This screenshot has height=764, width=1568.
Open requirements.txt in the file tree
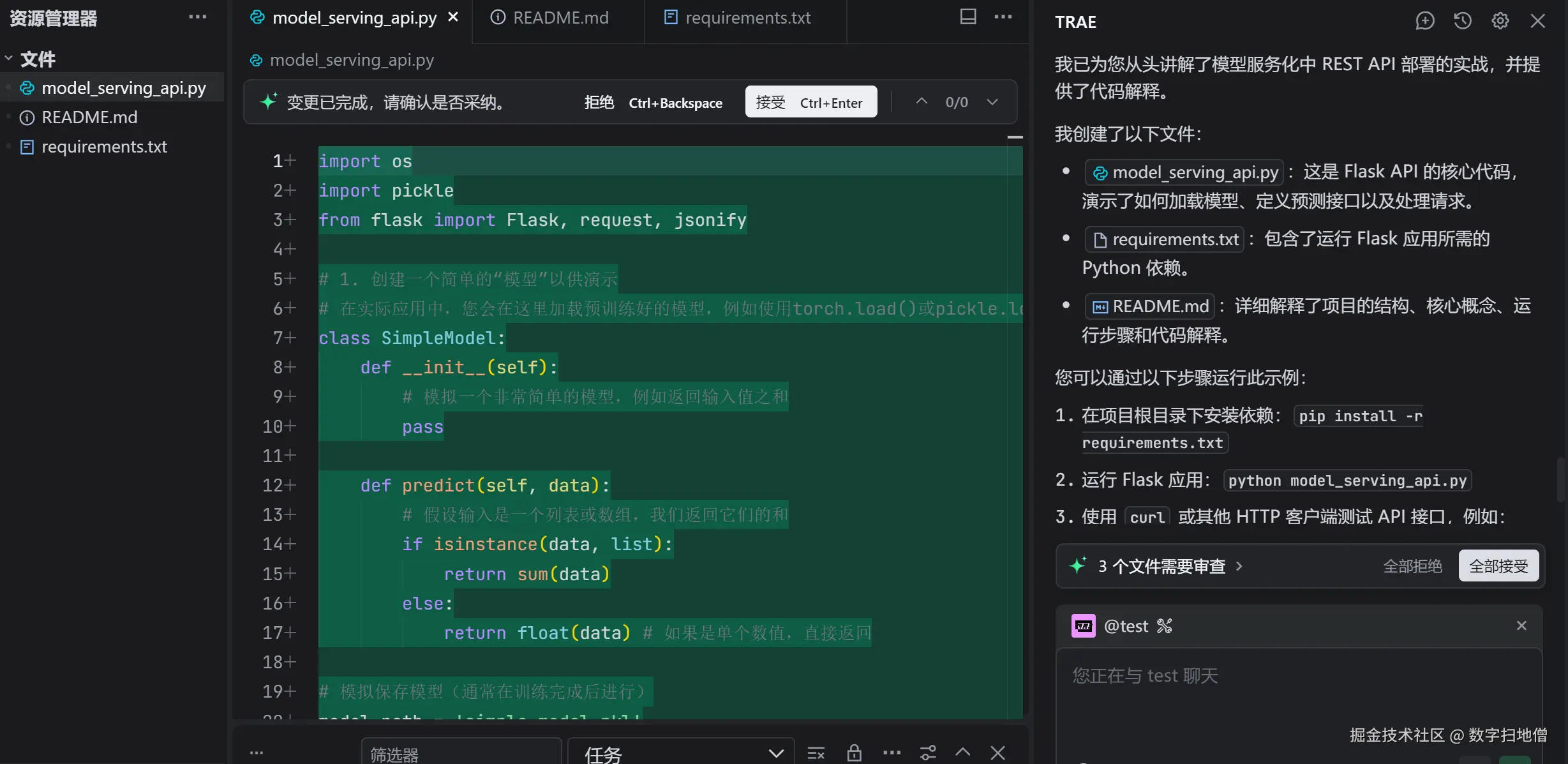(x=104, y=147)
